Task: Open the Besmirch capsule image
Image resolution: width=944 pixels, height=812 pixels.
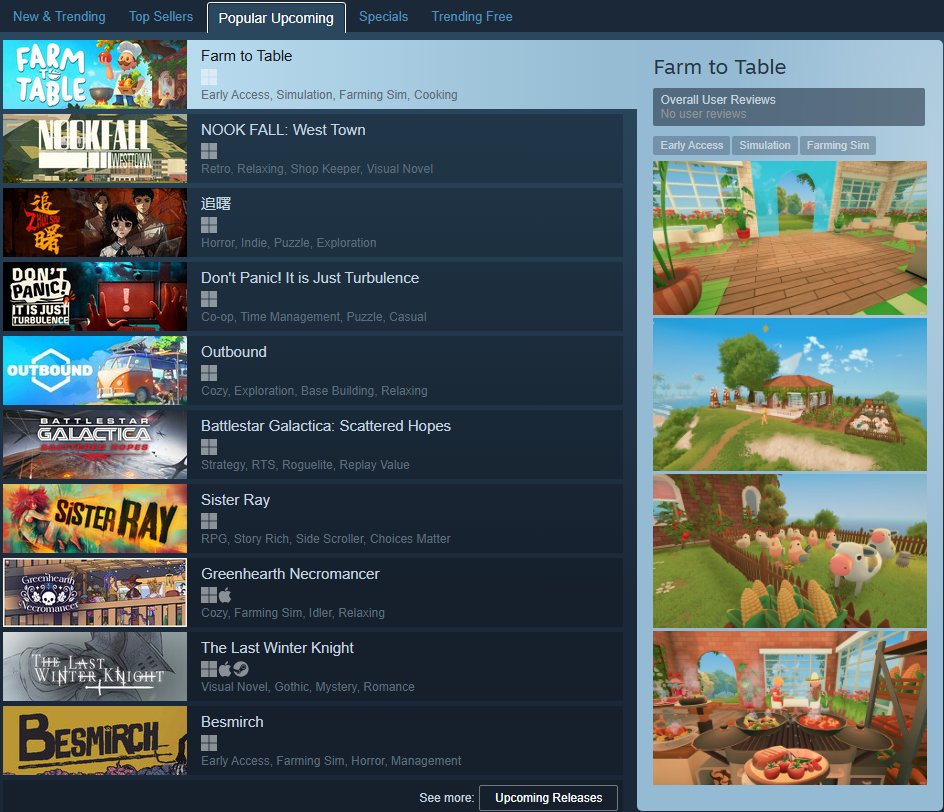Action: point(95,741)
